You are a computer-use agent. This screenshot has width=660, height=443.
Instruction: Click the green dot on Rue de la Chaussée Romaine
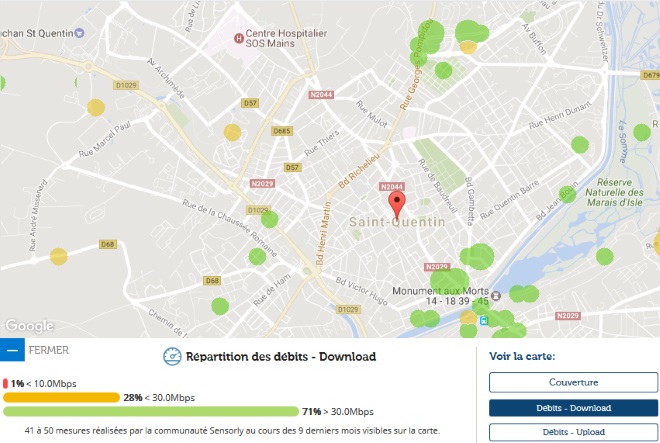tap(269, 219)
